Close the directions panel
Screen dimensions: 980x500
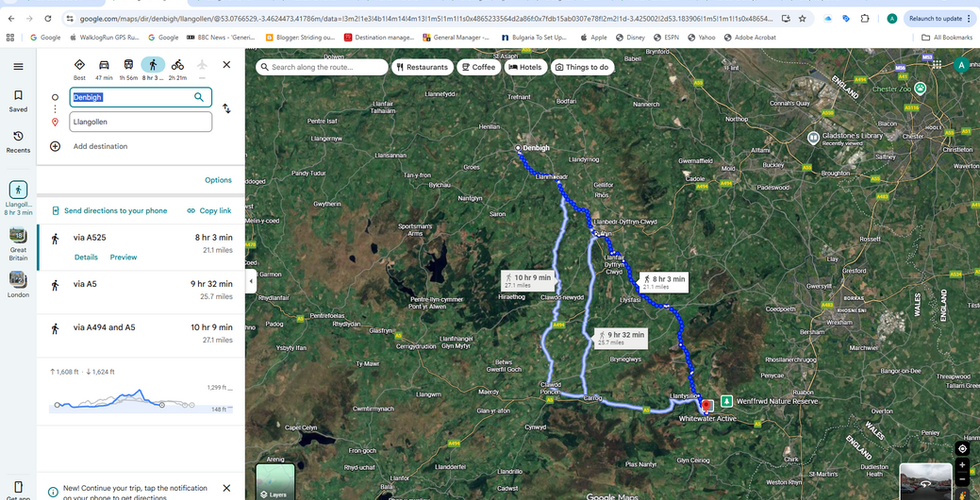click(226, 64)
